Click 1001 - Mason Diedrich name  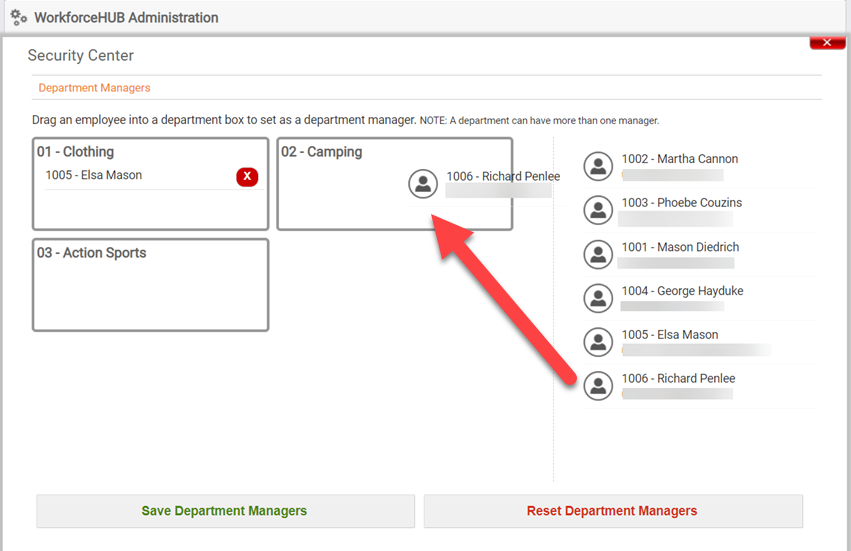coord(680,247)
